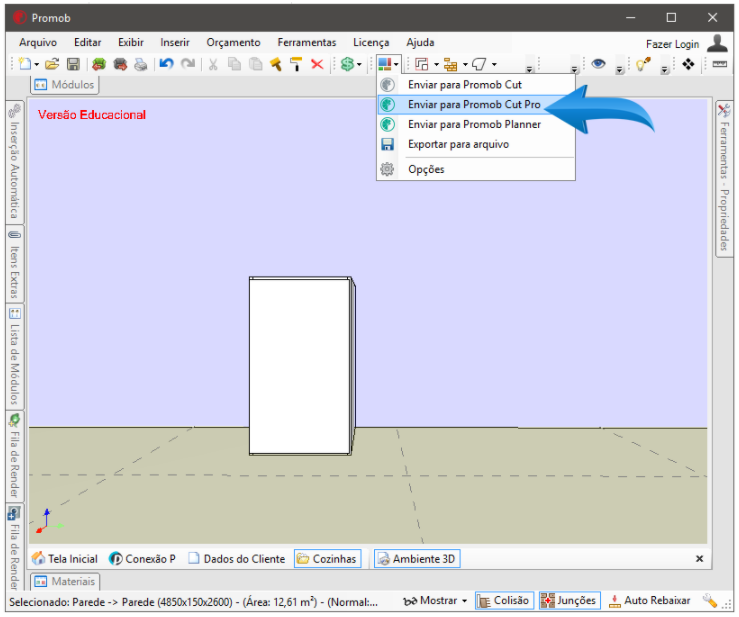Copy selection with the copy icon

tap(234, 64)
